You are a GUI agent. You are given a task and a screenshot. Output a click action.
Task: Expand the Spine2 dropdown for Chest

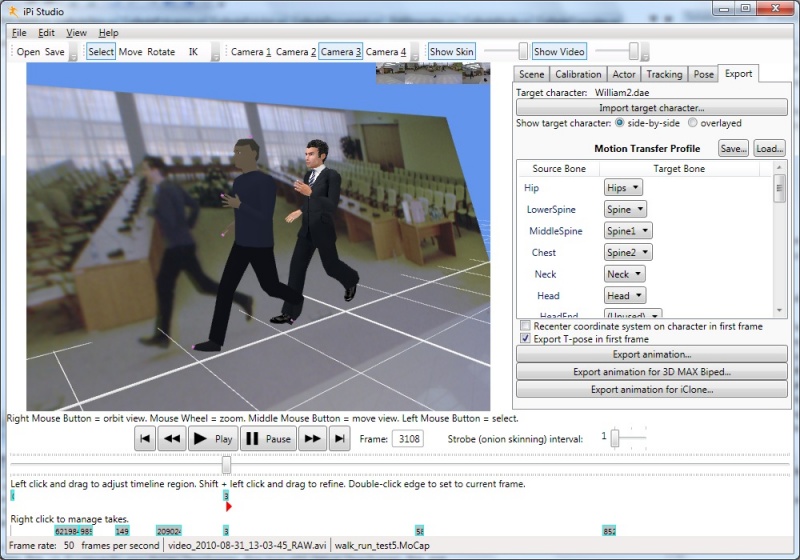coord(628,252)
